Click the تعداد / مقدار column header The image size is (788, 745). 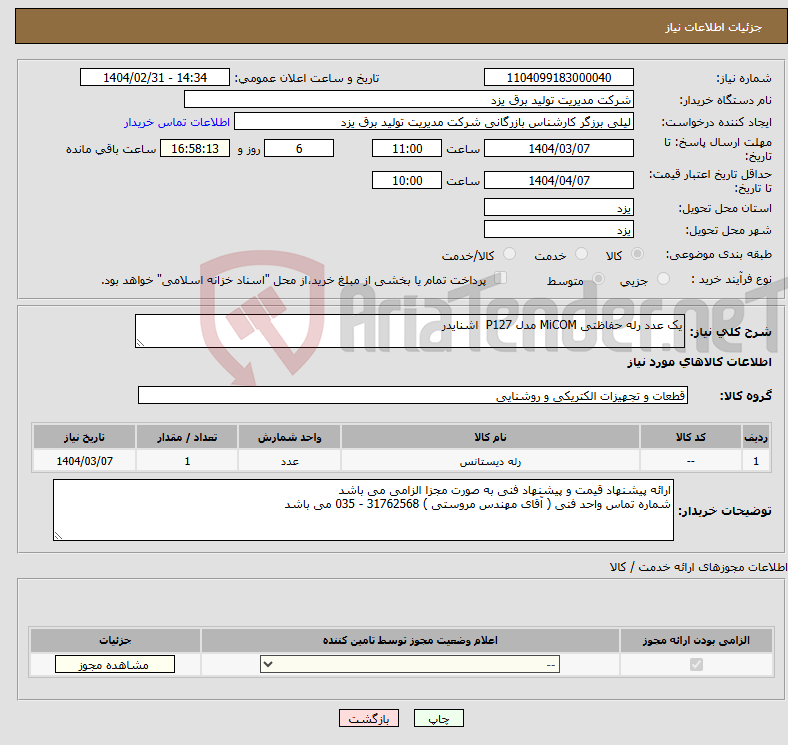(187, 437)
